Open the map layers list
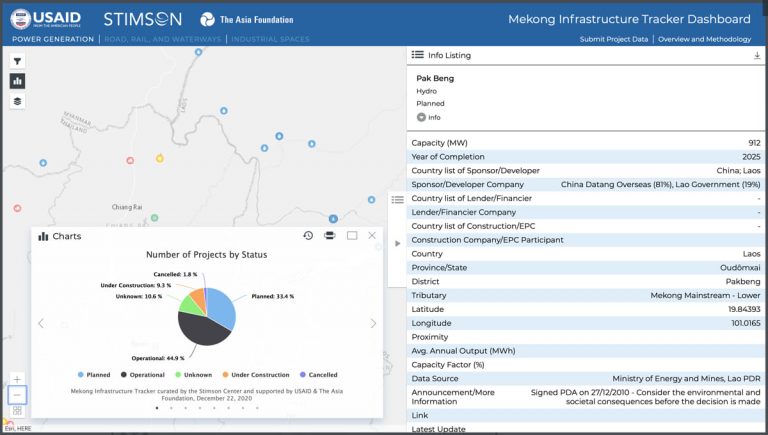The height and width of the screenshot is (435, 768). pos(18,101)
